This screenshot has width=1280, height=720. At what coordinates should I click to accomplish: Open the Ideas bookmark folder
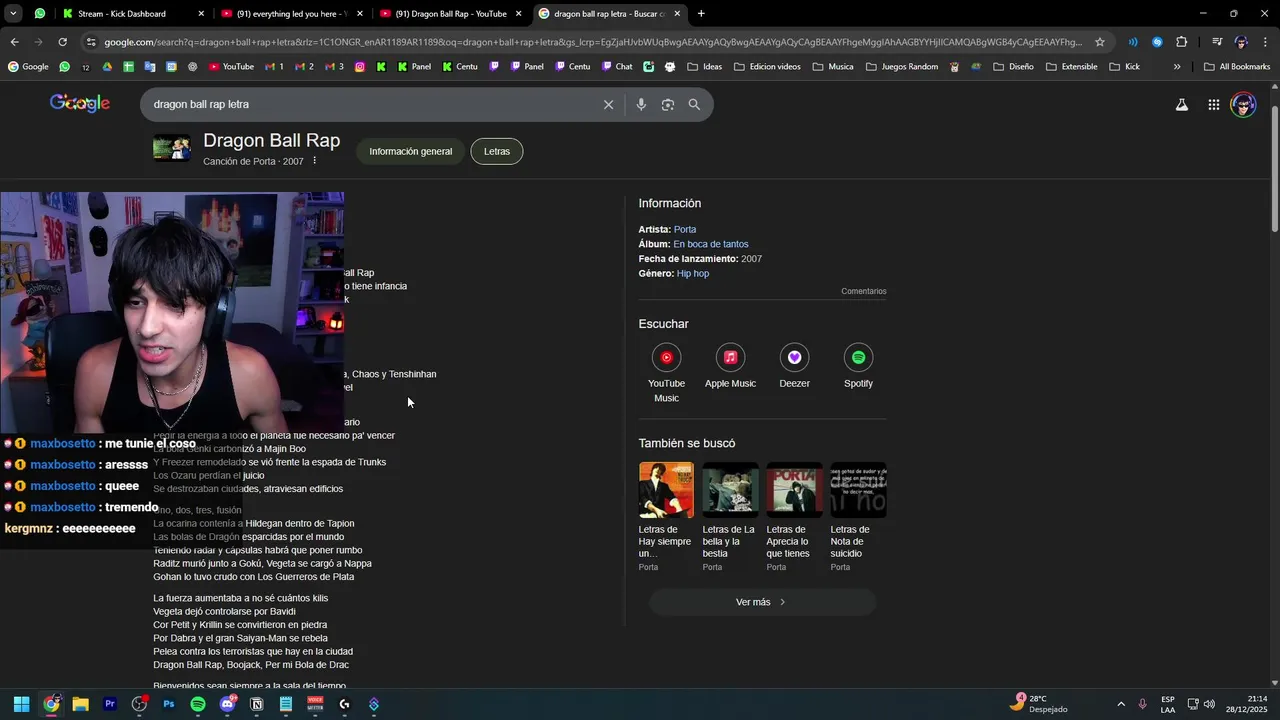[704, 67]
